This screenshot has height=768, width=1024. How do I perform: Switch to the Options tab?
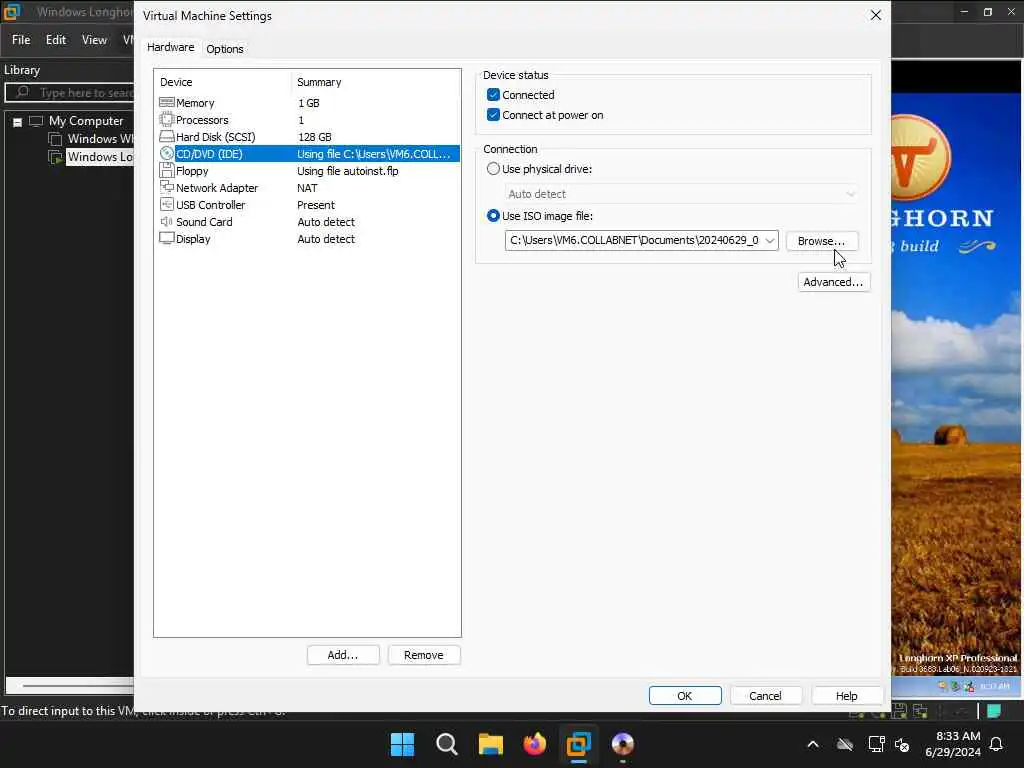pyautogui.click(x=225, y=48)
